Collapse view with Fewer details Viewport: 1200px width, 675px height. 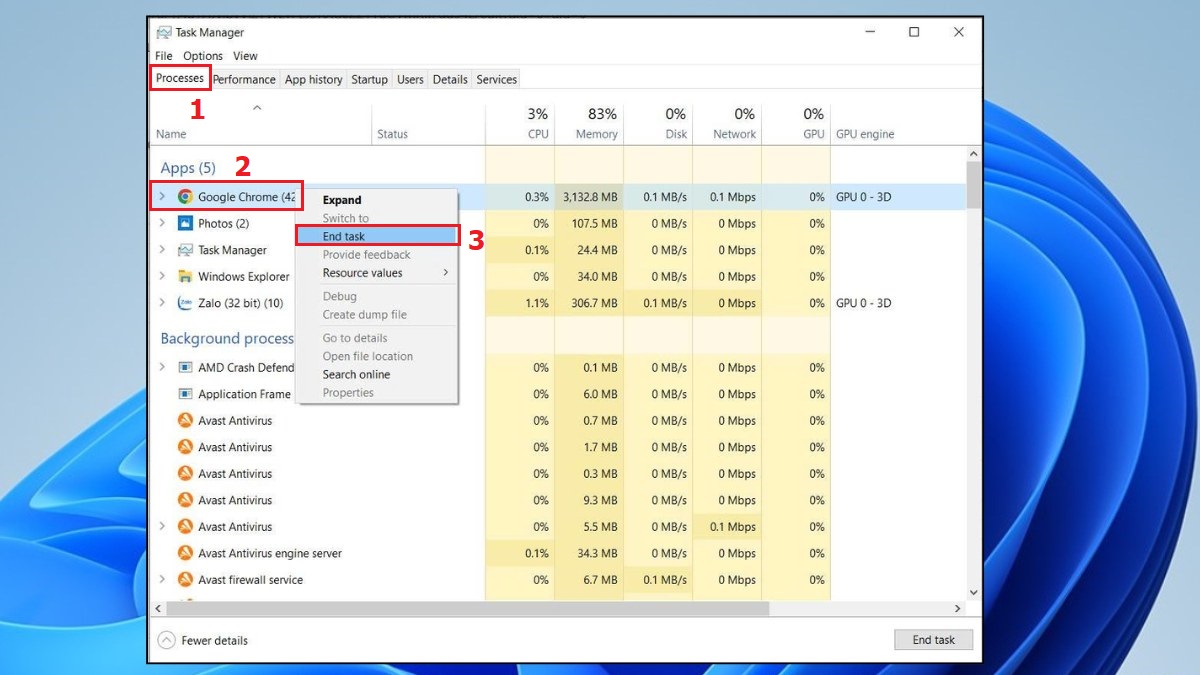point(203,641)
